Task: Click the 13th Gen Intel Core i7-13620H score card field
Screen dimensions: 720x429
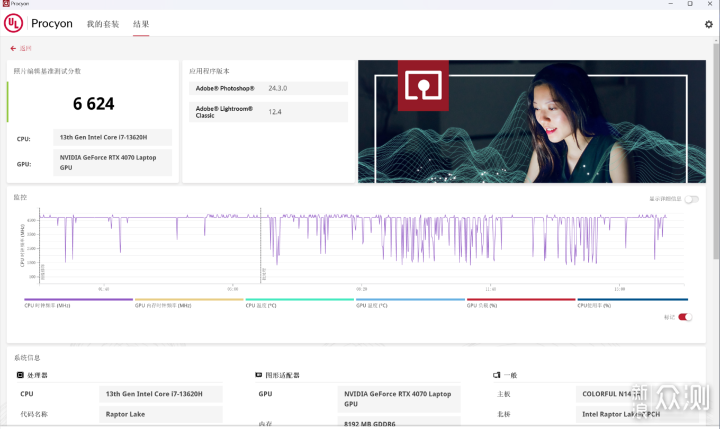Action: click(112, 137)
